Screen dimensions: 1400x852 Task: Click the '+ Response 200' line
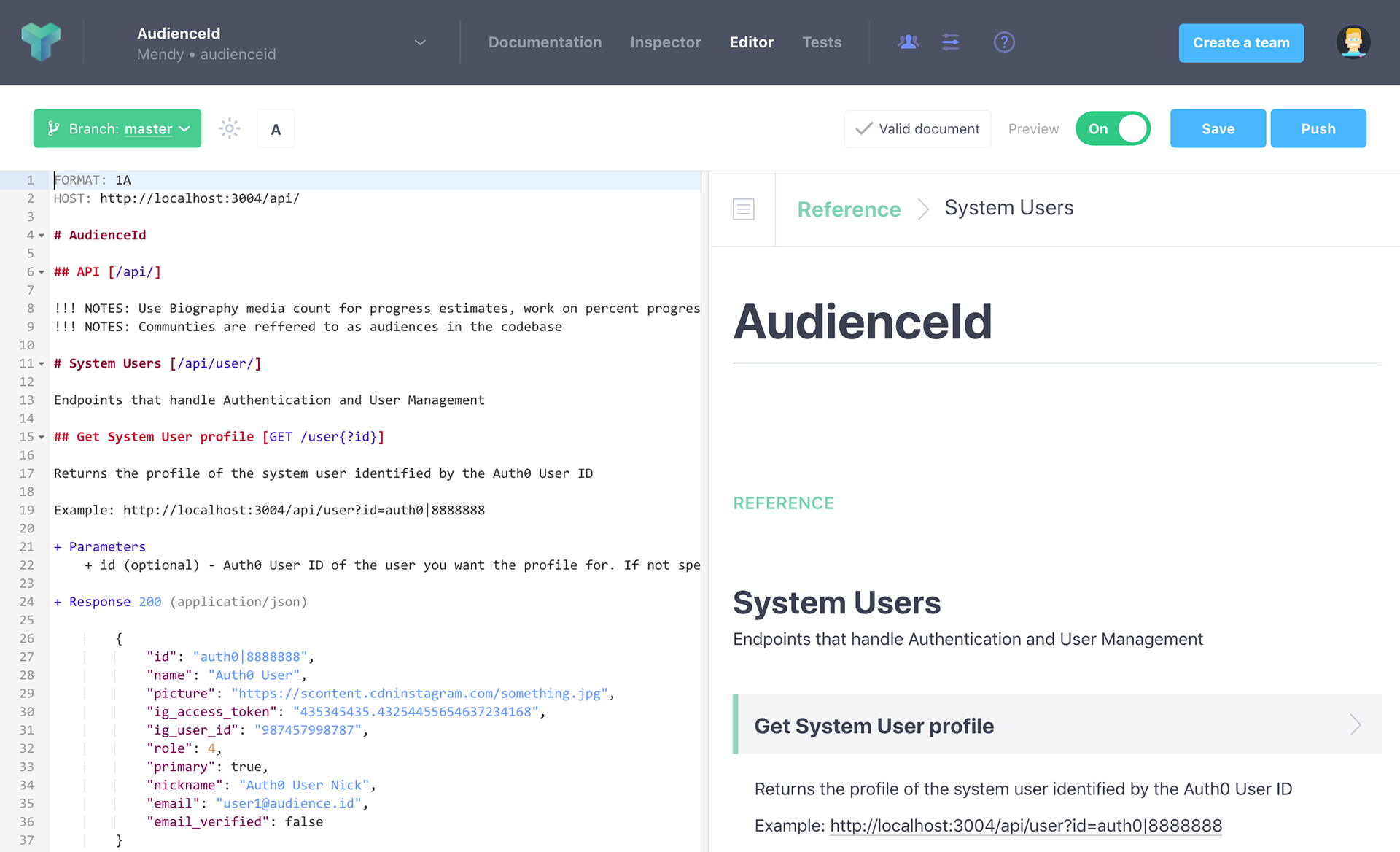click(x=181, y=602)
